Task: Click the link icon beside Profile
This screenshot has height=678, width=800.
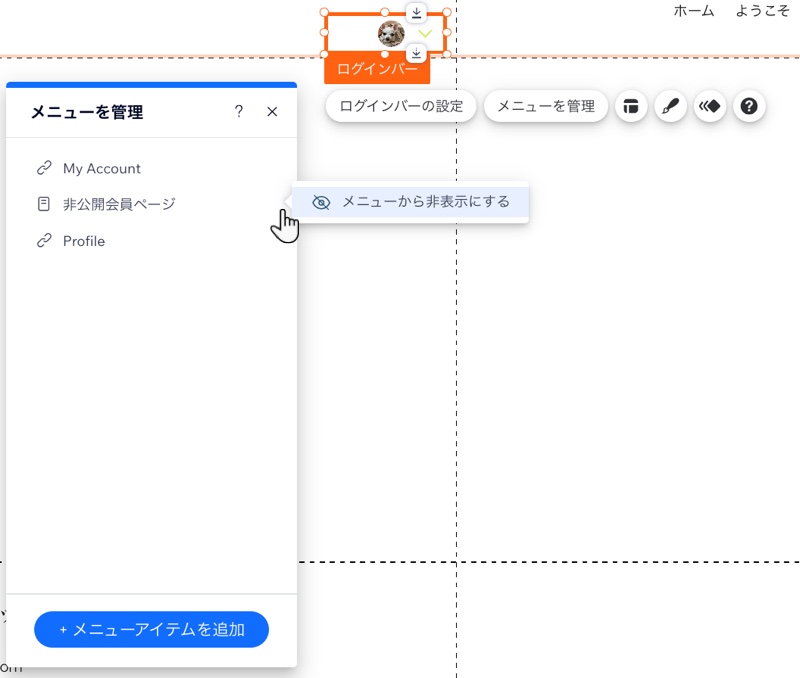Action: click(x=42, y=241)
